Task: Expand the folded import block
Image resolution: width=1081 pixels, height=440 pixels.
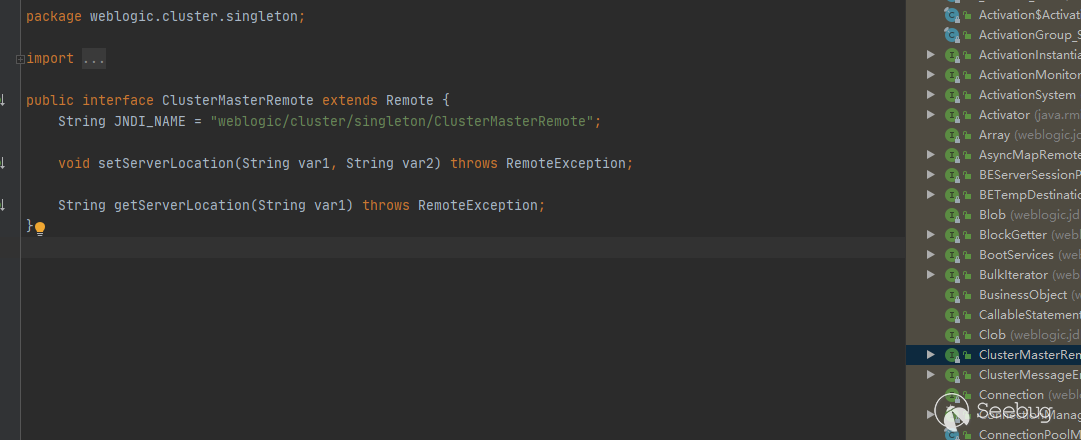Action: (x=20, y=59)
